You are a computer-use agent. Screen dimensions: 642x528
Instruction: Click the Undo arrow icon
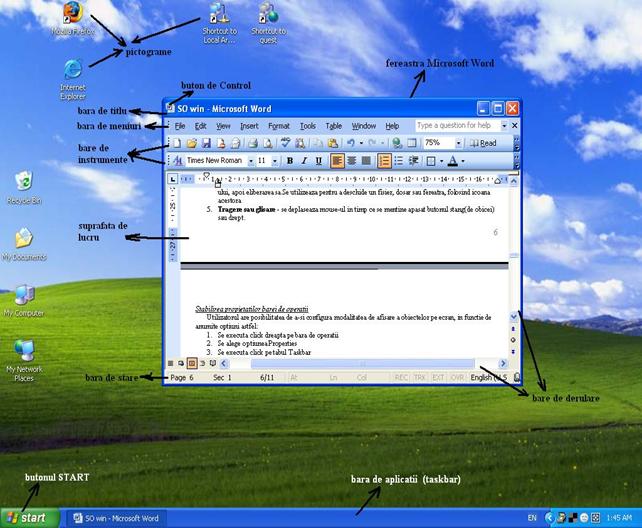[x=351, y=144]
